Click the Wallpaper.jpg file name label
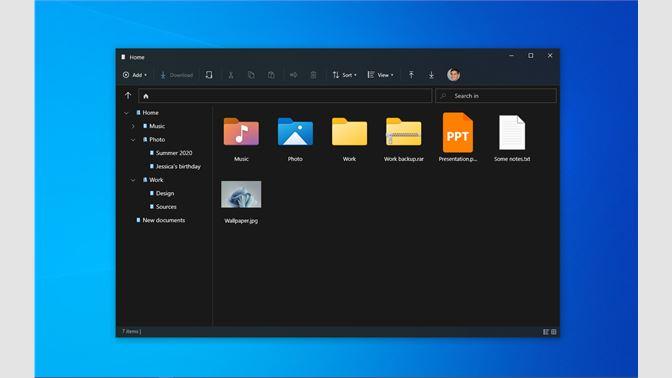 click(x=241, y=221)
